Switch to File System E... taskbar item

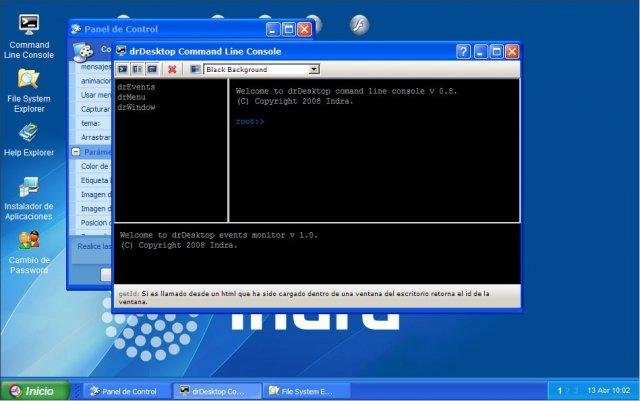click(306, 391)
